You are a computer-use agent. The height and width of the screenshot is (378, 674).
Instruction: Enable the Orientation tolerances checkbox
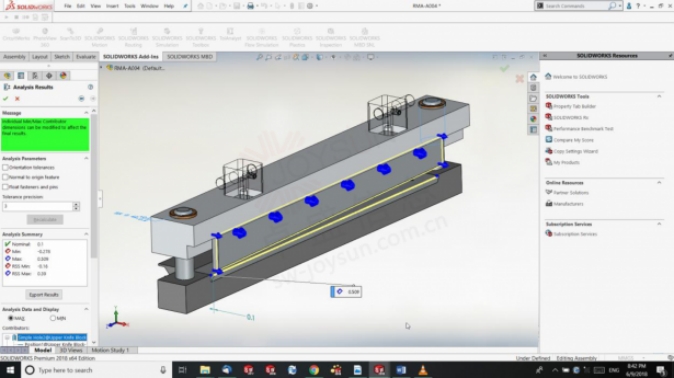(5, 167)
